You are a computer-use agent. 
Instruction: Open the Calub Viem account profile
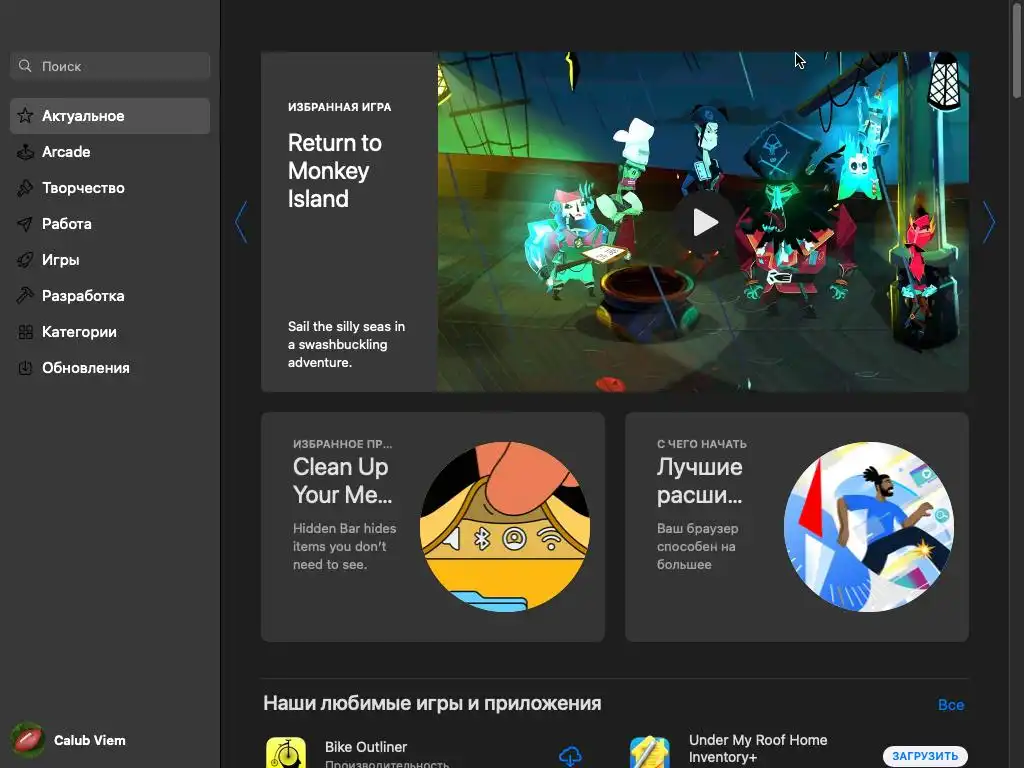tap(69, 740)
